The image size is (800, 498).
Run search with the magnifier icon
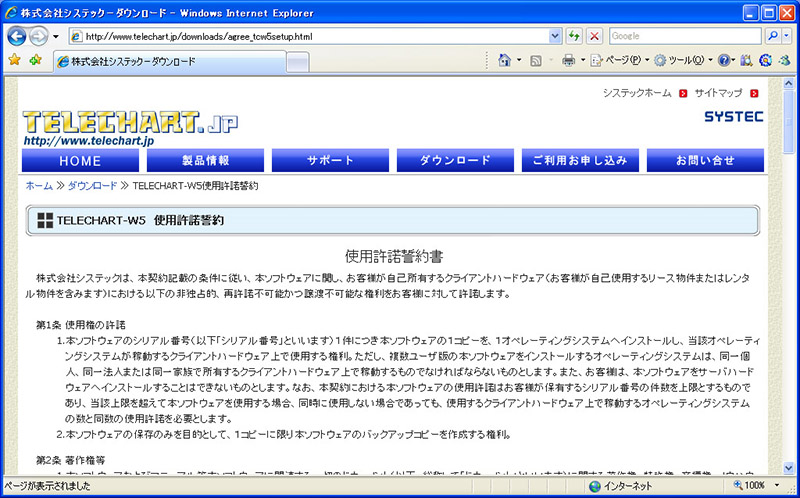(x=773, y=36)
